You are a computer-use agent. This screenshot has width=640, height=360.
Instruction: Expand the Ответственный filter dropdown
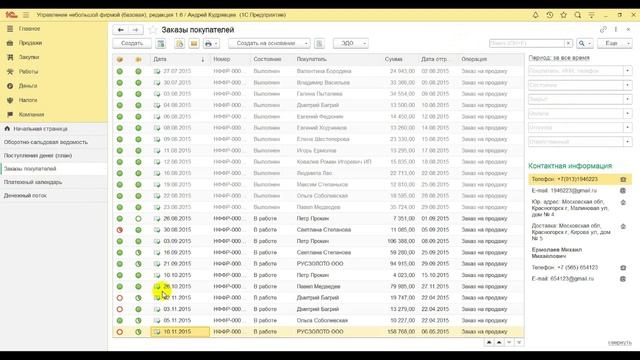pos(627,142)
